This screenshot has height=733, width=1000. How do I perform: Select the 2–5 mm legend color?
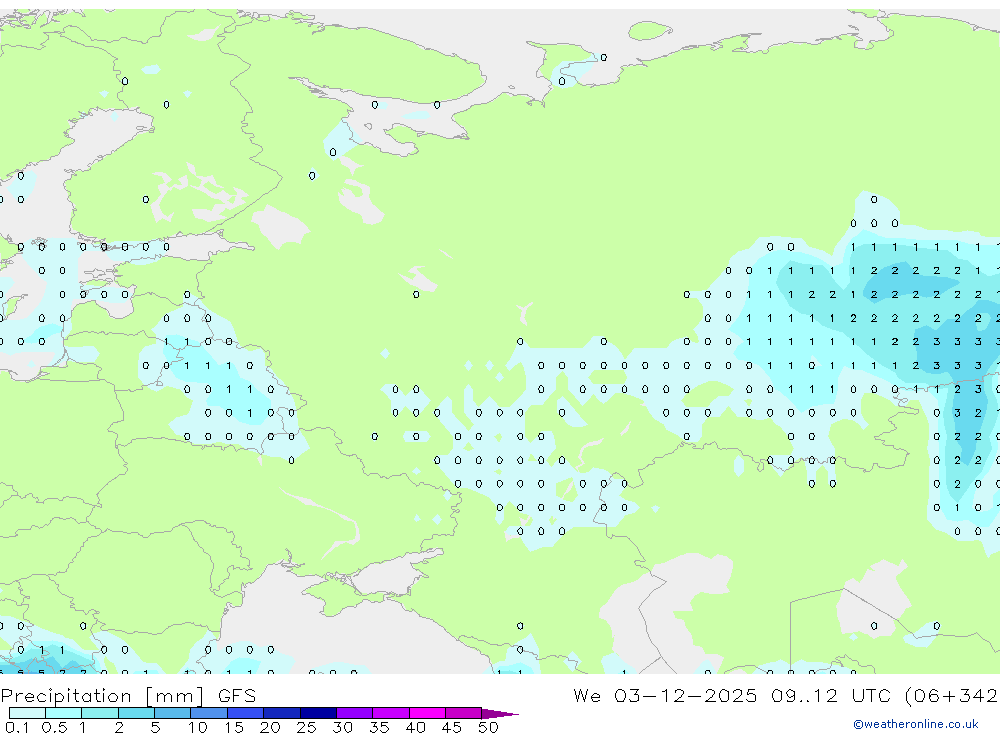tap(136, 713)
